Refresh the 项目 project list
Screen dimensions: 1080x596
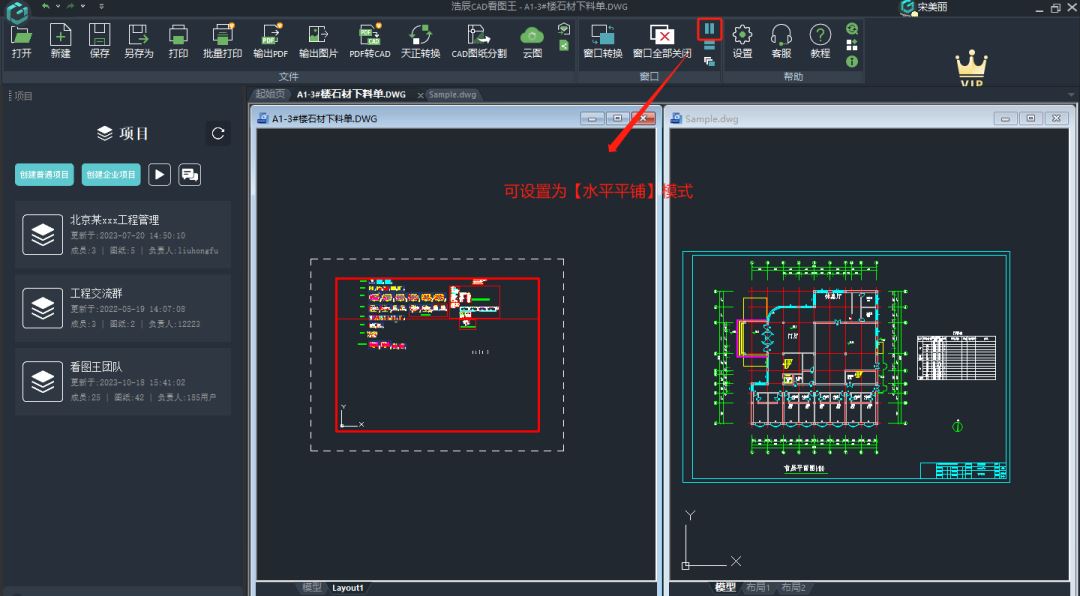pyautogui.click(x=218, y=133)
